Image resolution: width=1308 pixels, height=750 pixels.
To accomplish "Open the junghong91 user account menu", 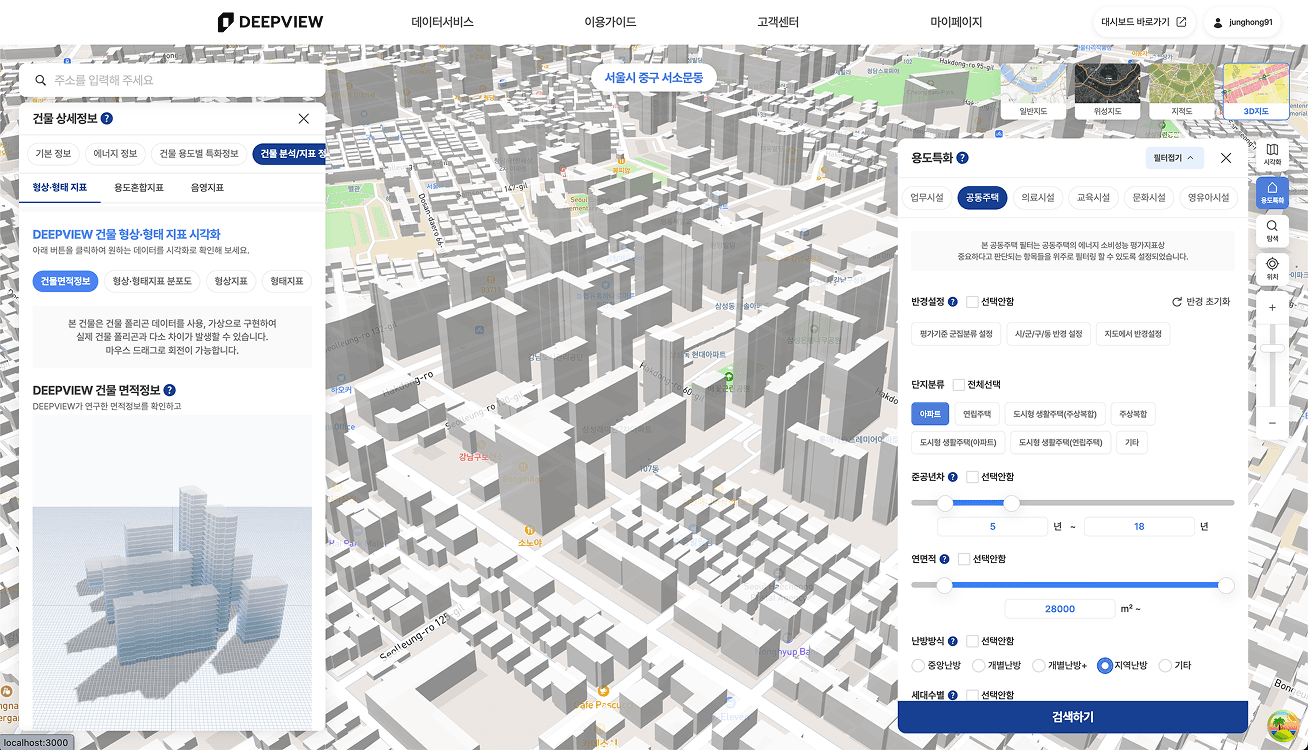I will point(1242,22).
